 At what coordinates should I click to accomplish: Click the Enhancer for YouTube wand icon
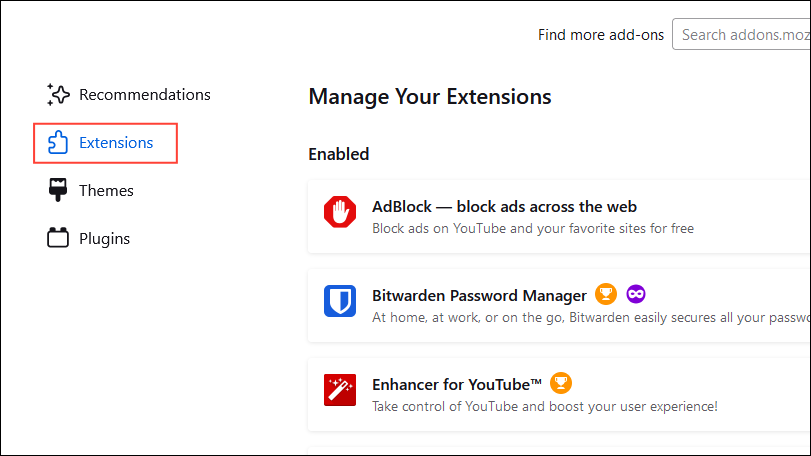pos(340,389)
